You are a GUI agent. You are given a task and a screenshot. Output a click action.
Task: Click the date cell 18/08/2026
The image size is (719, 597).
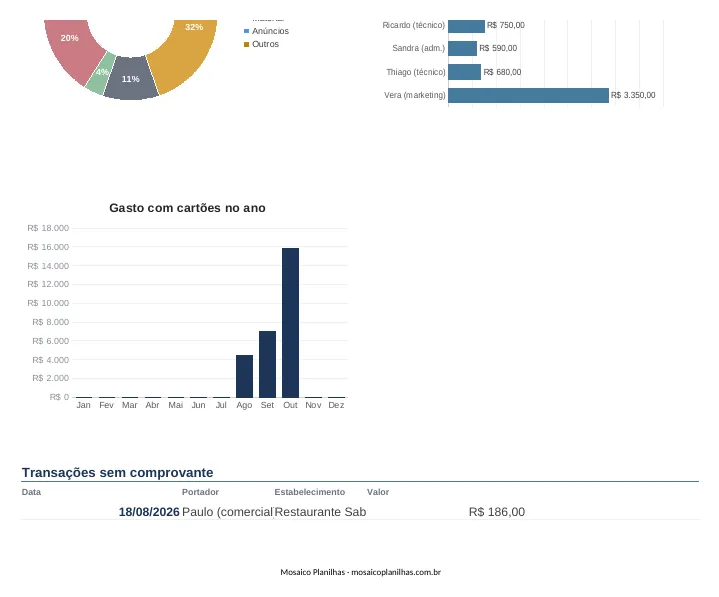[x=149, y=512]
